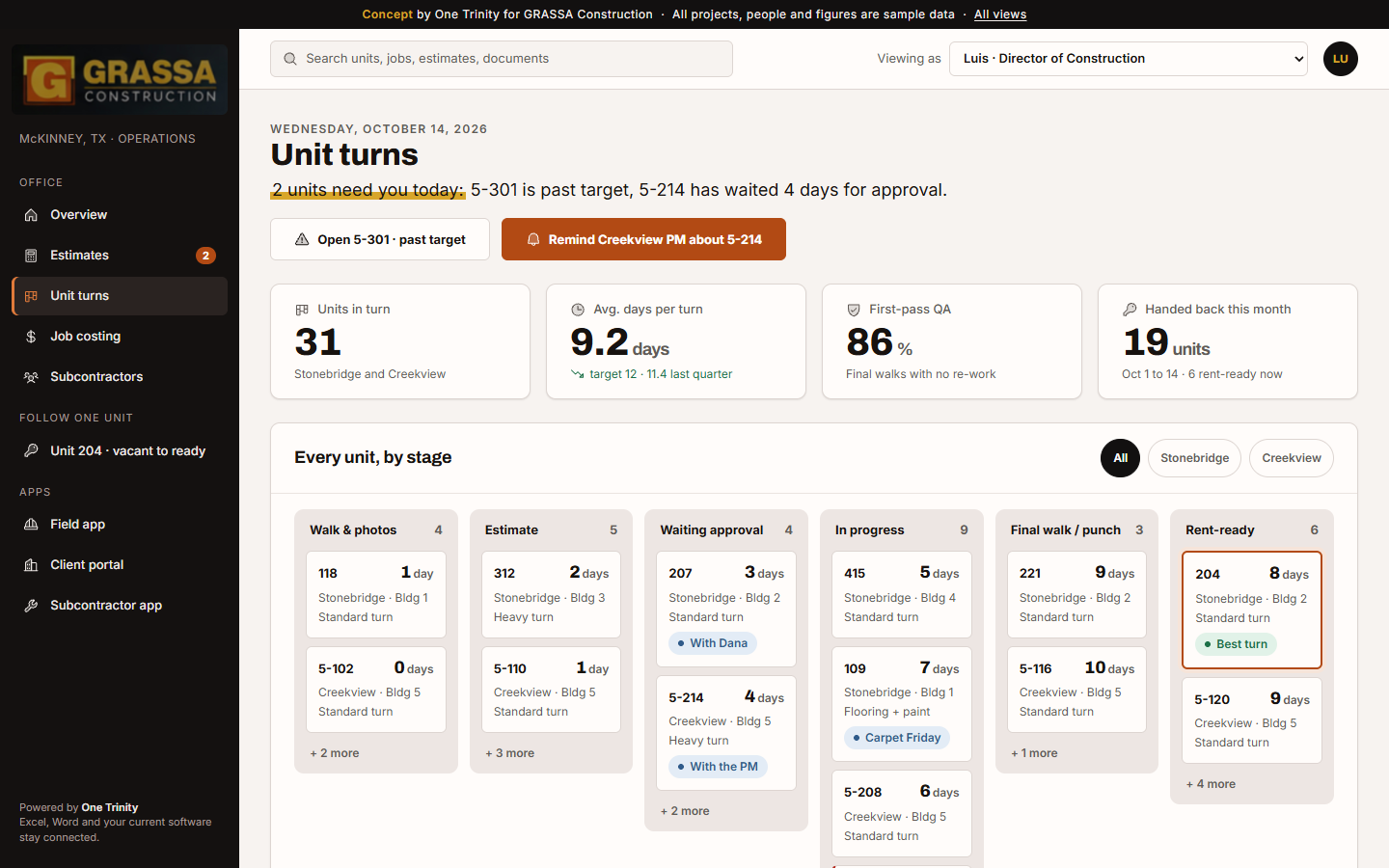Expand + 2 more in Waiting approval

point(685,811)
